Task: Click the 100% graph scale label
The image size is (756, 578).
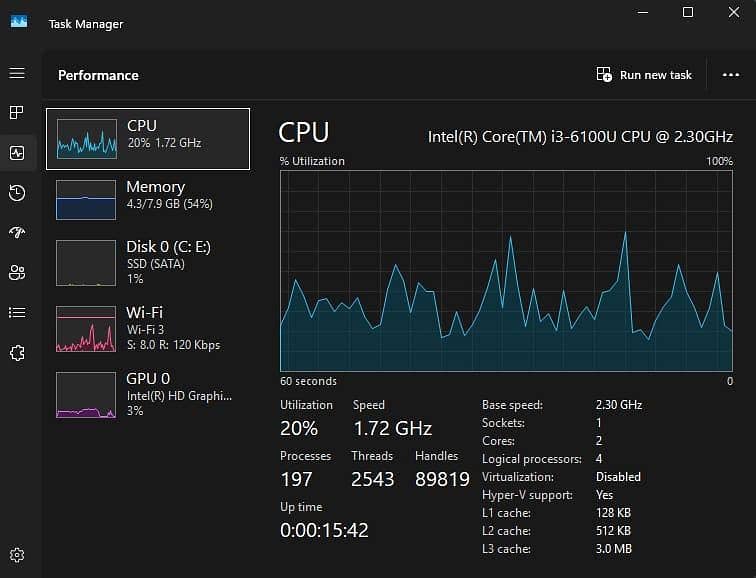Action: pos(719,161)
